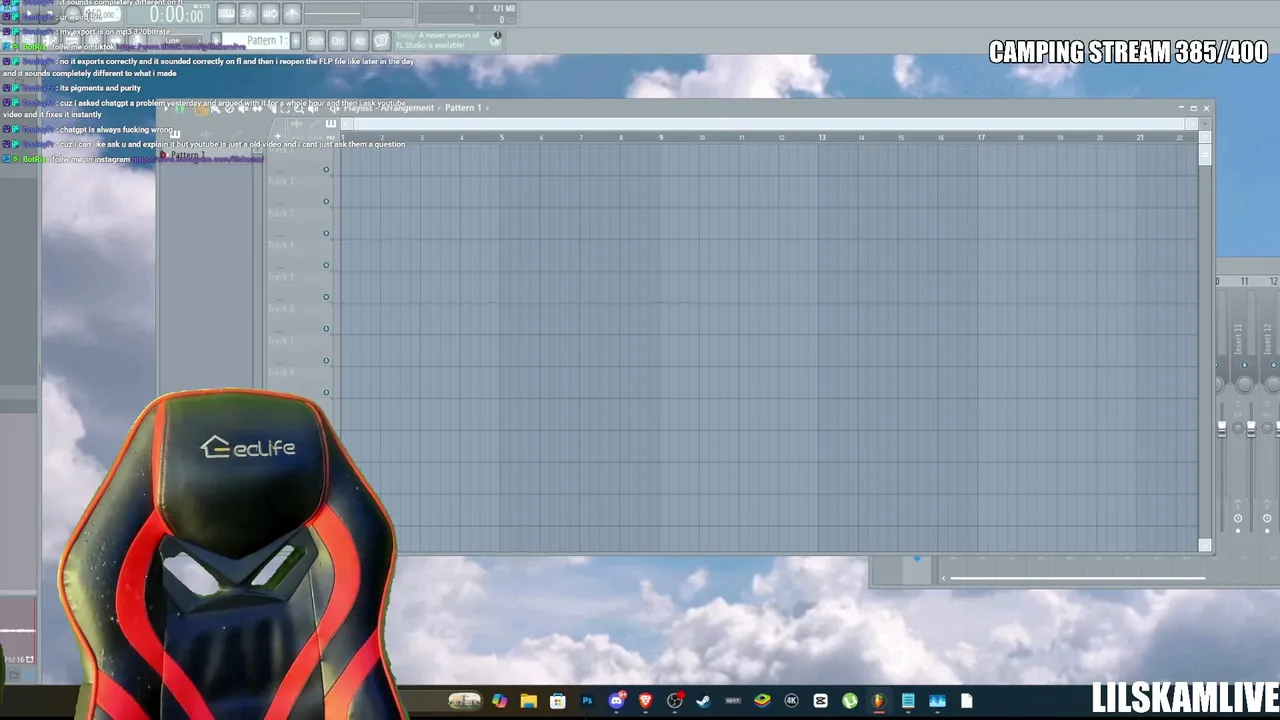
Task: Jump to bar 17 on the Playlist ruler
Action: [981, 137]
